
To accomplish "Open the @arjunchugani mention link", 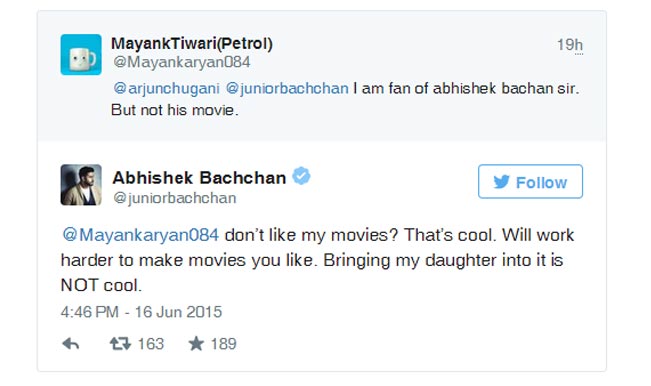I will [x=166, y=88].
